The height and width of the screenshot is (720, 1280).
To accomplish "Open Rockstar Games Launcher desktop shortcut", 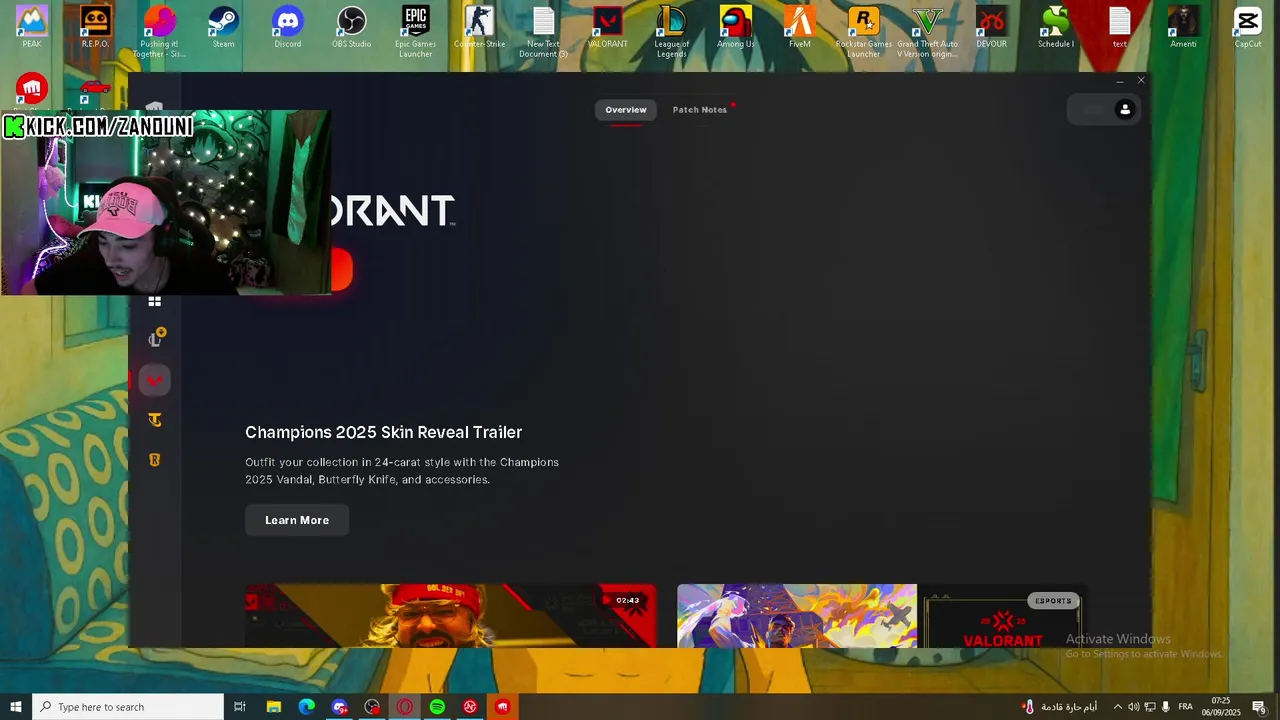I will (x=864, y=31).
